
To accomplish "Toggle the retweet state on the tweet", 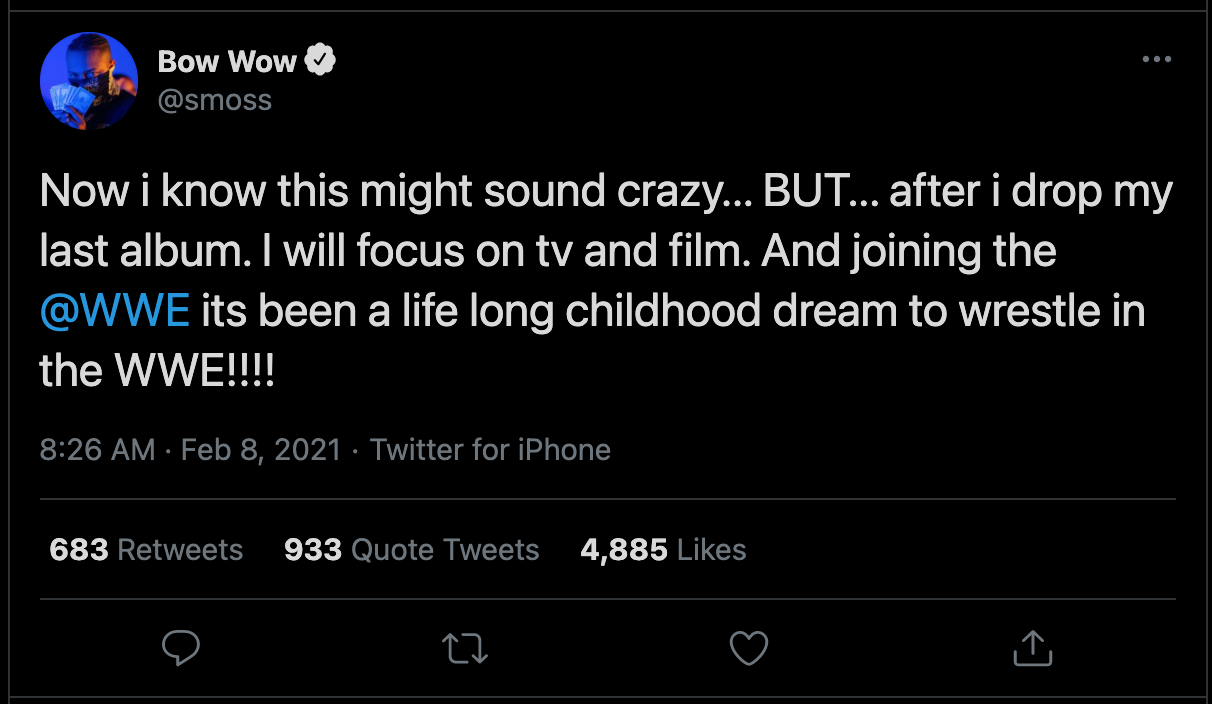I will [x=464, y=648].
